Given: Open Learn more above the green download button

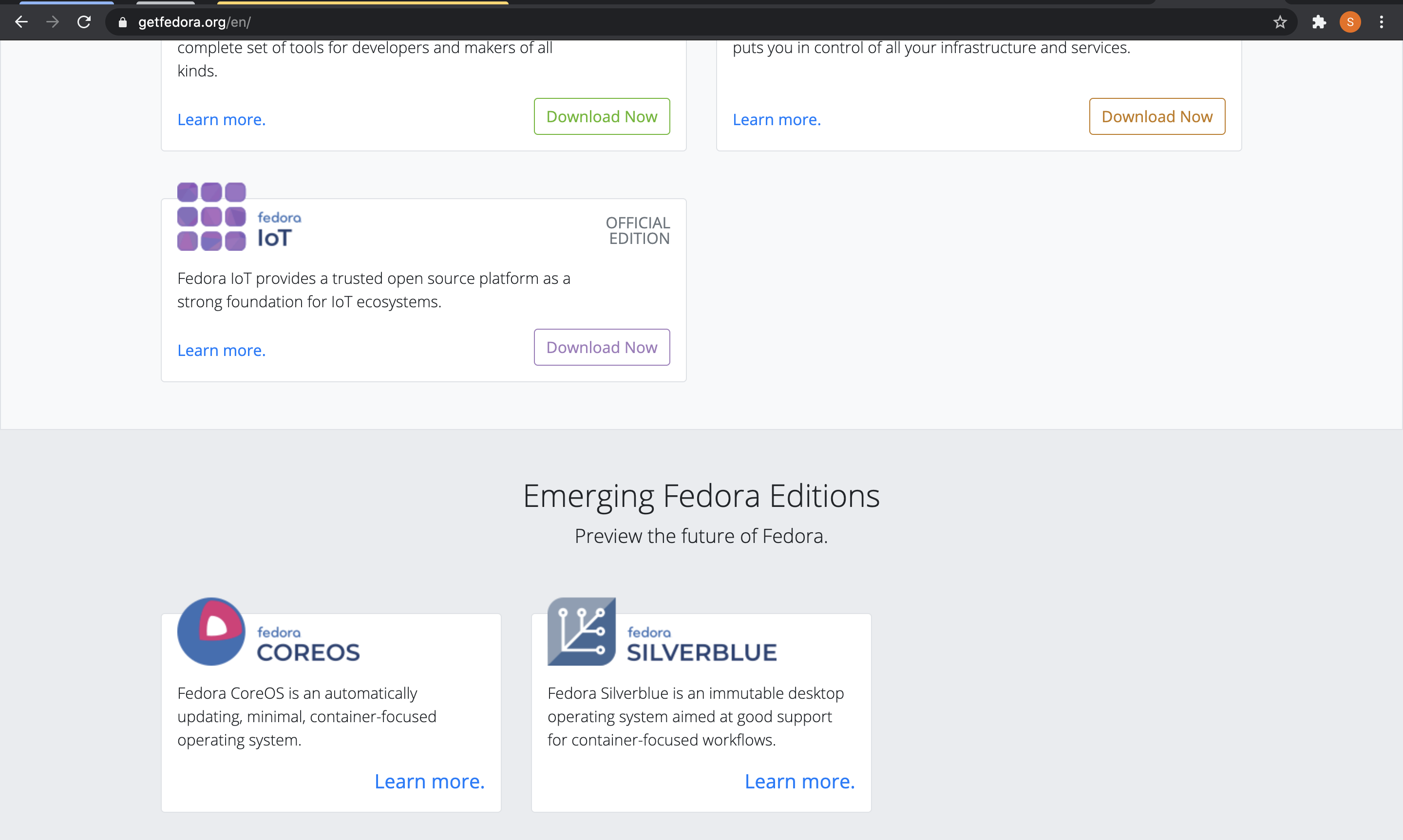Looking at the screenshot, I should point(221,119).
